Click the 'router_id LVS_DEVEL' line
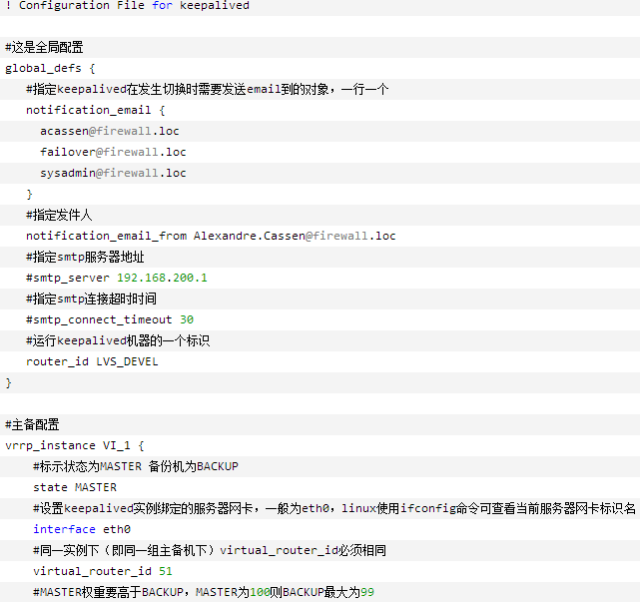The image size is (640, 602). click(x=92, y=362)
